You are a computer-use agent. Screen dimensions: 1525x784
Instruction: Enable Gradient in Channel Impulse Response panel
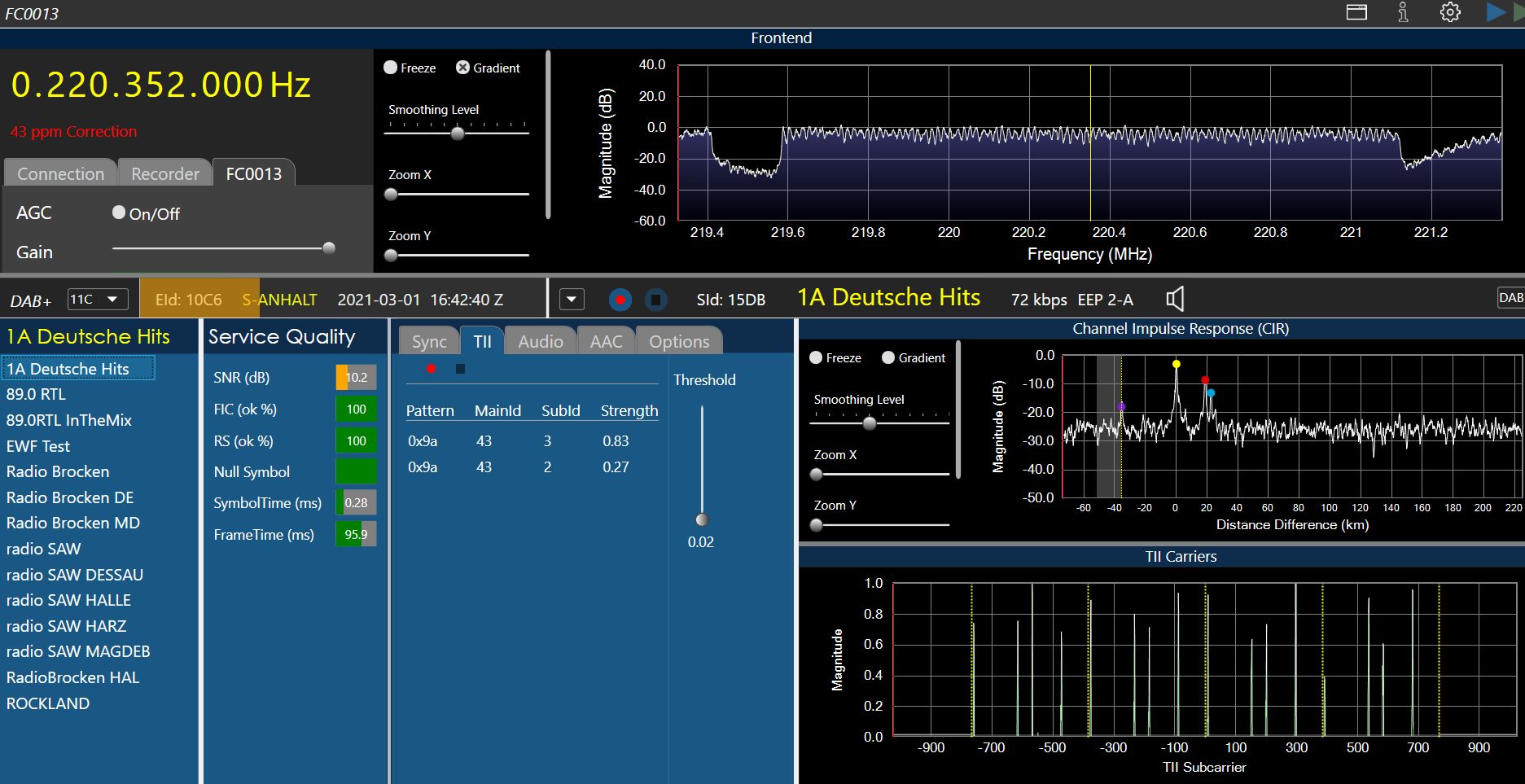tap(888, 357)
